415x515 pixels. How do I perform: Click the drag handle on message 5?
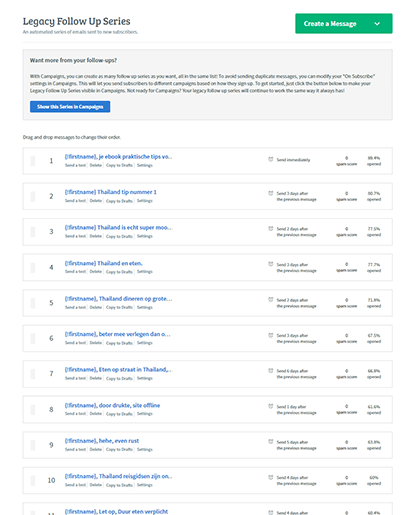click(x=33, y=303)
